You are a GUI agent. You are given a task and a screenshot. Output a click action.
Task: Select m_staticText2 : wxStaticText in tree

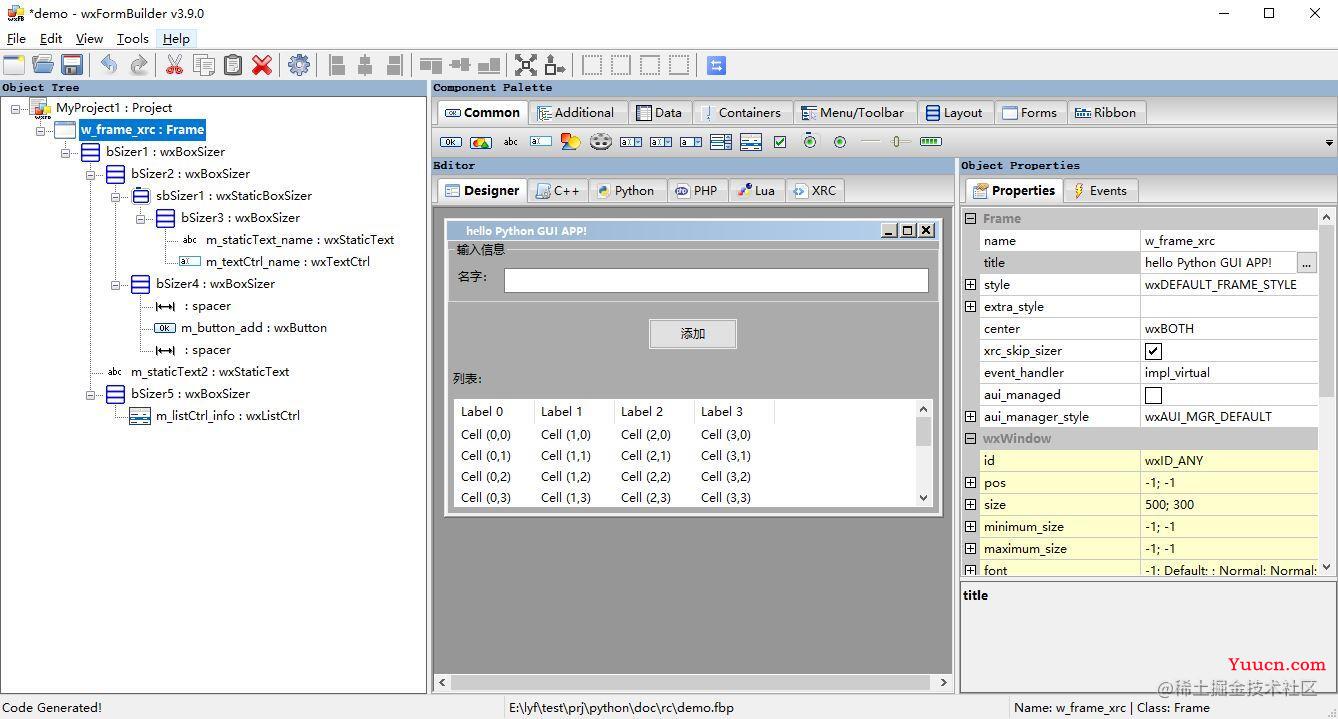(210, 372)
